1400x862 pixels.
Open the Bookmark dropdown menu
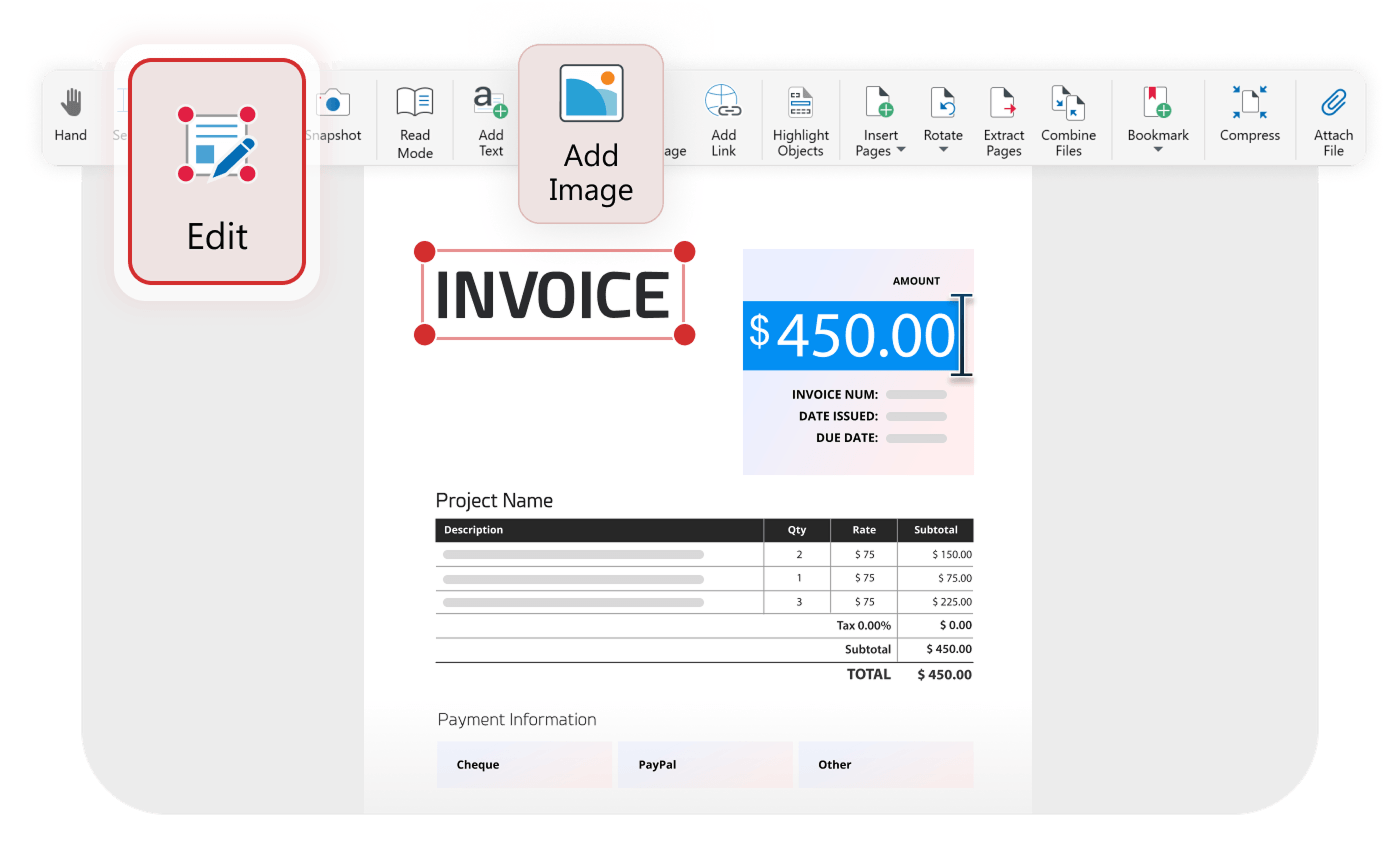click(1158, 120)
